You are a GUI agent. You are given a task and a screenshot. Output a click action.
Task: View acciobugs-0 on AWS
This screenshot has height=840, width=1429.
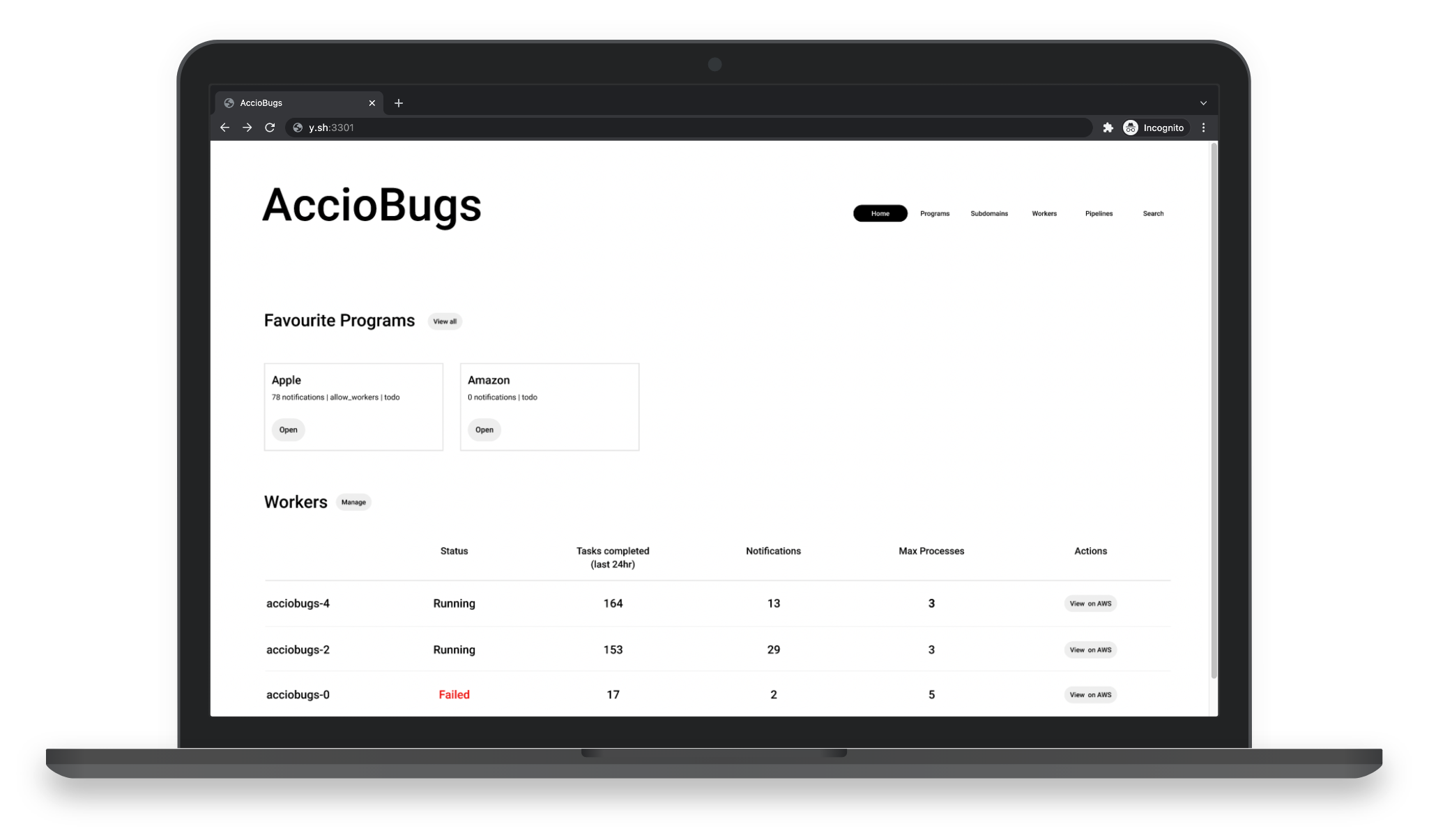pyautogui.click(x=1090, y=694)
